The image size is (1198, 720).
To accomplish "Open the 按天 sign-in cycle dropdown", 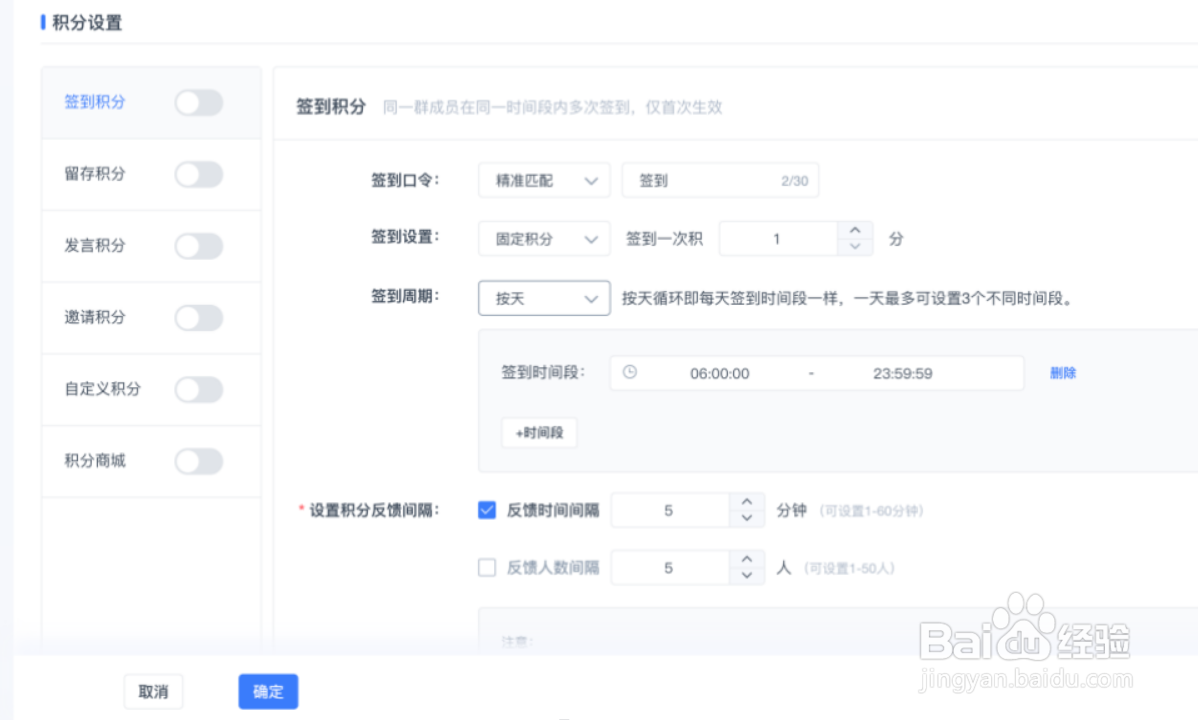I will [544, 297].
